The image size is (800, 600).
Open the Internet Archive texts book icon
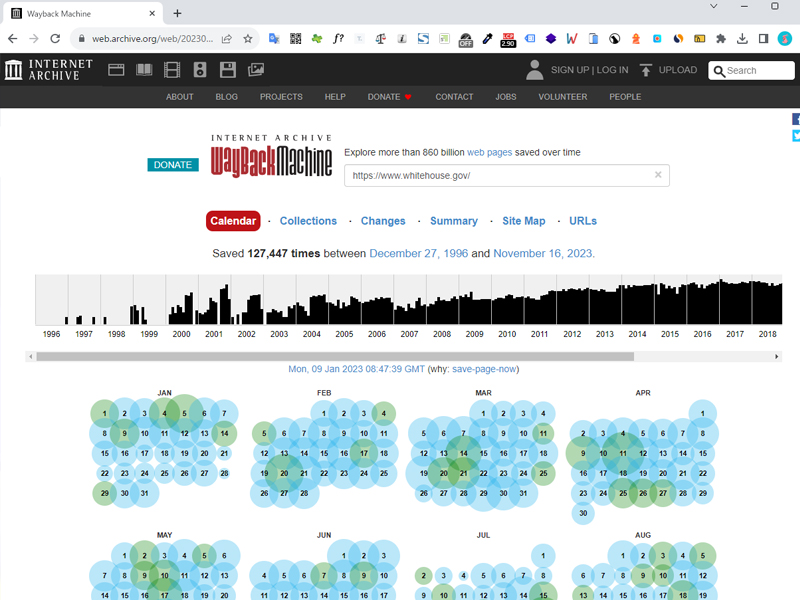144,70
